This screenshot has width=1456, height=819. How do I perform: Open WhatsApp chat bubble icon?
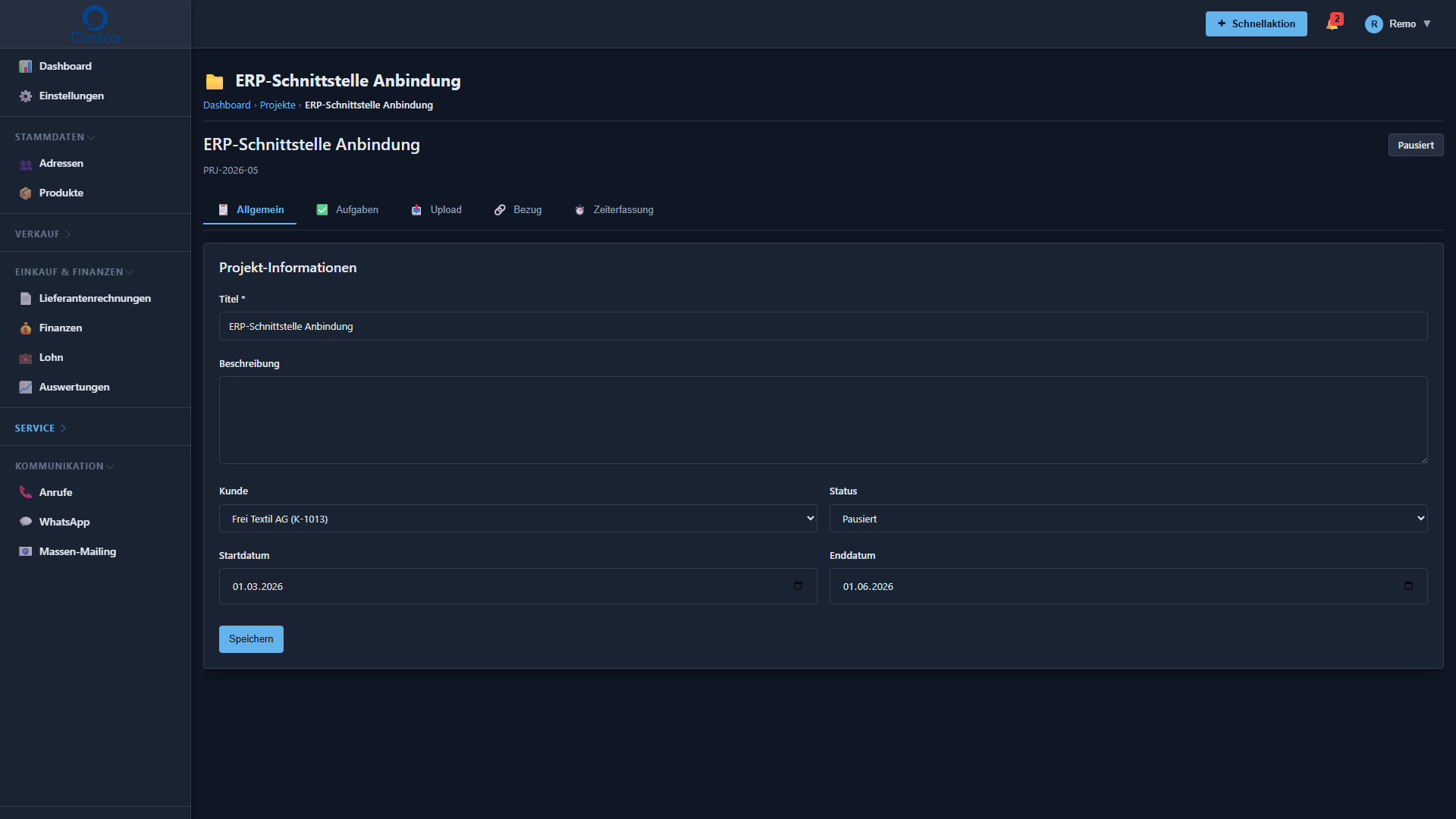26,522
